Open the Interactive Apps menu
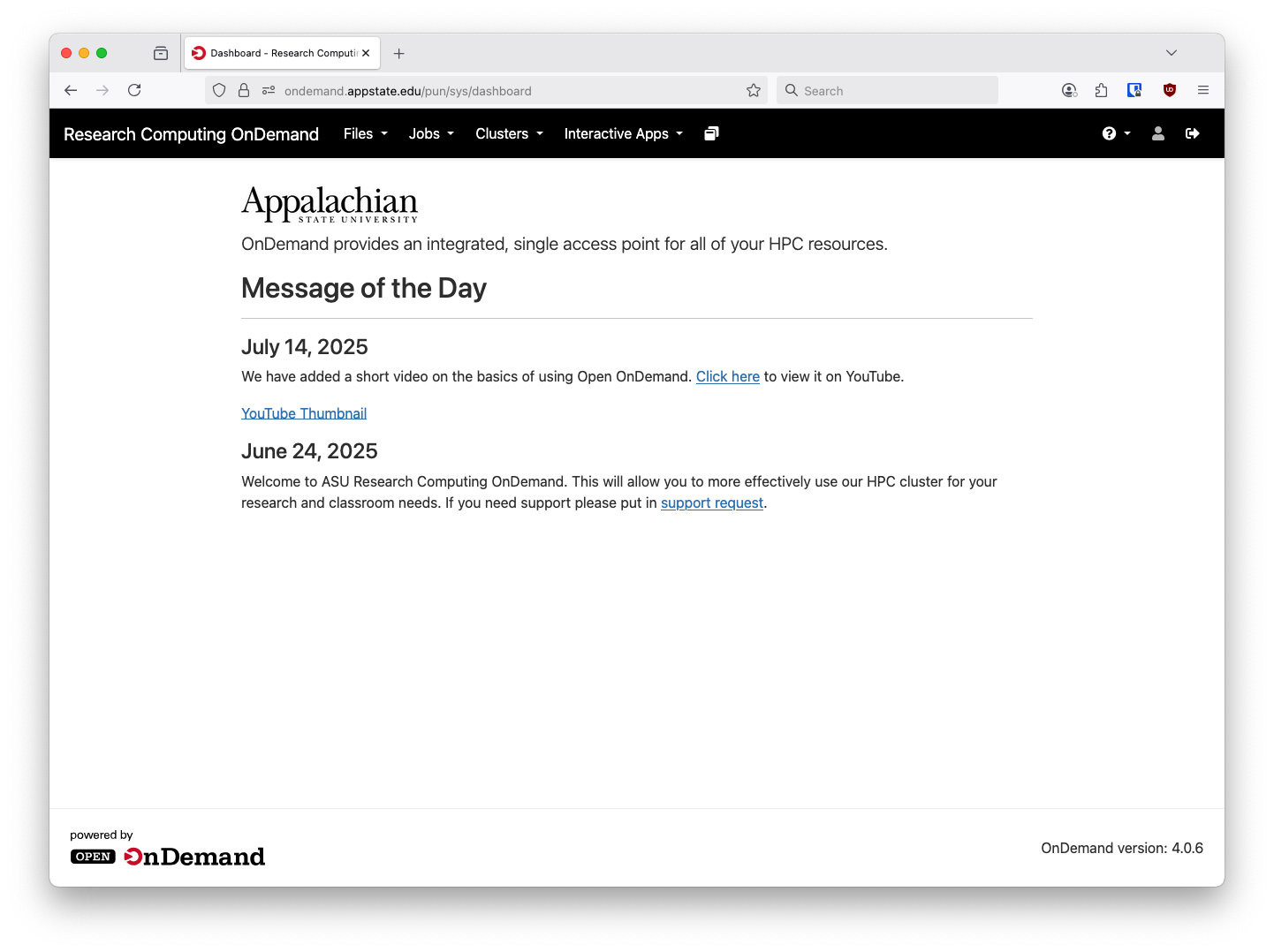This screenshot has height=952, width=1274. pos(623,133)
